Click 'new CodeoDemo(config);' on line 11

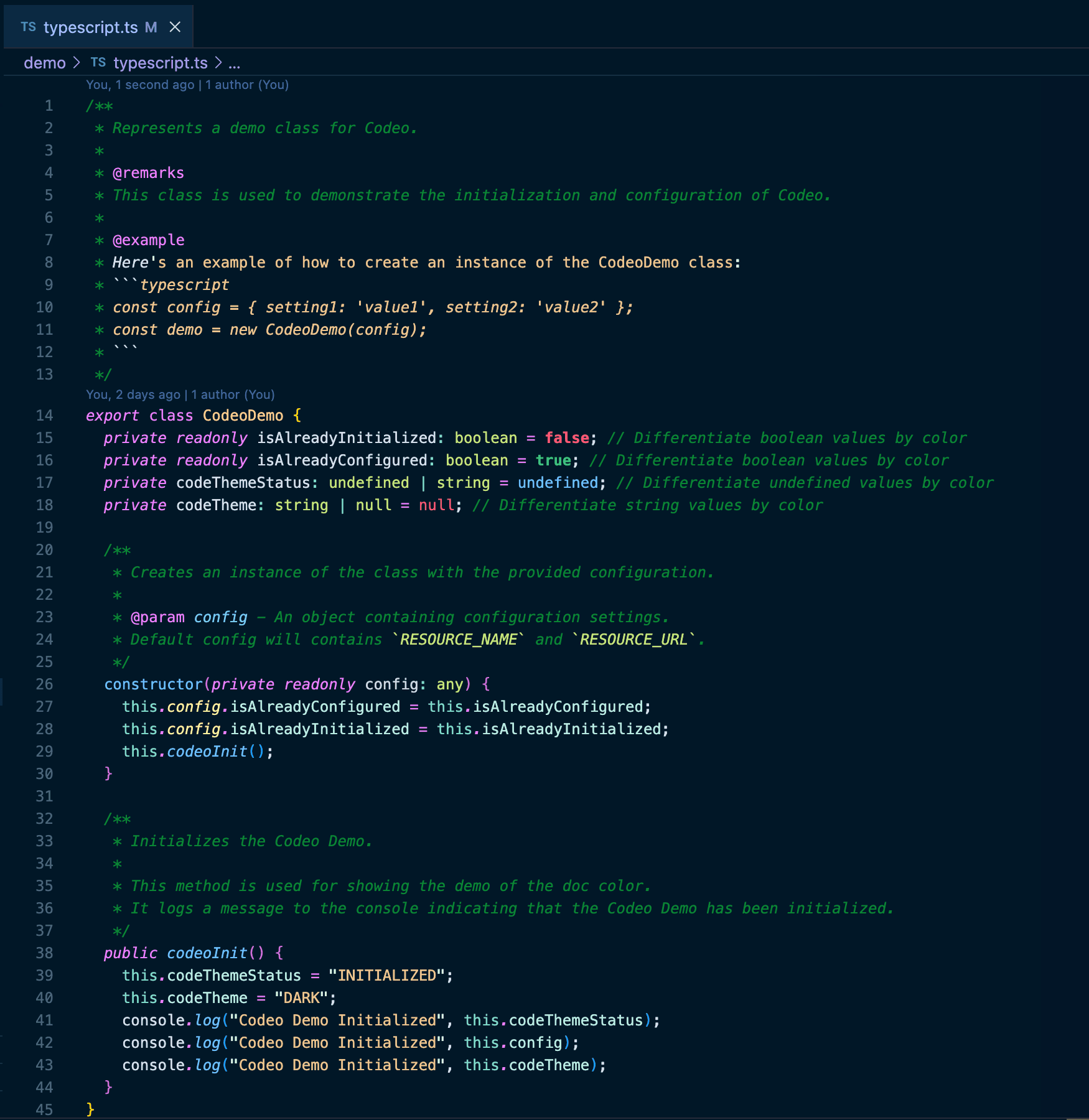328,330
